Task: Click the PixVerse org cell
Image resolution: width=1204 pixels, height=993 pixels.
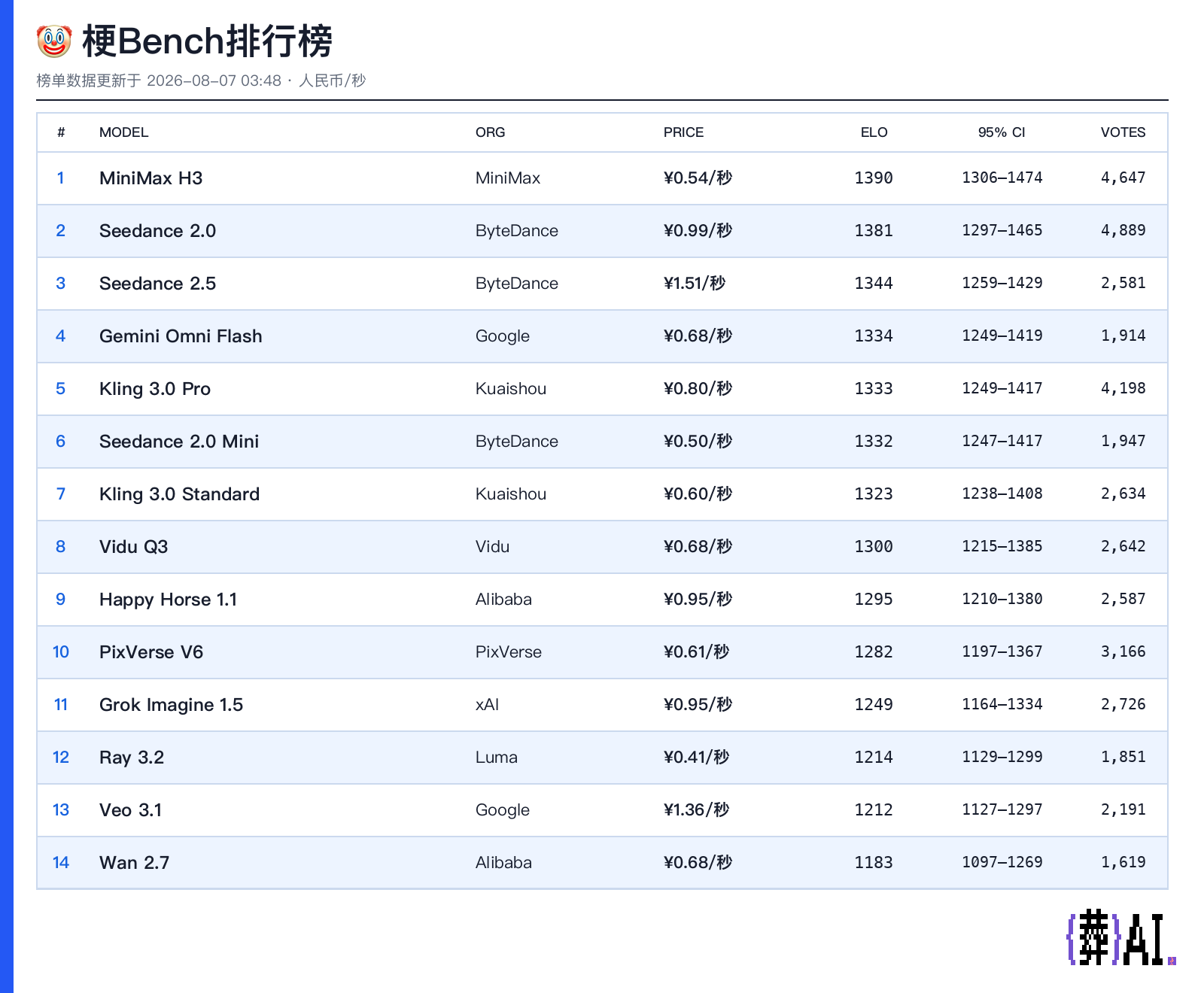Action: pyautogui.click(x=509, y=652)
